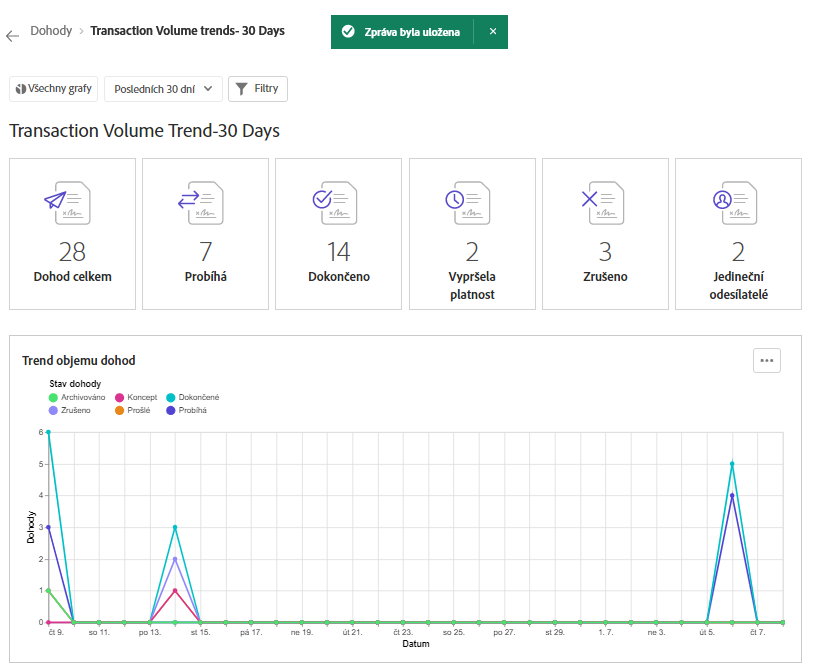
Task: Click the Trend objemu dohod chart title
Action: 79,360
